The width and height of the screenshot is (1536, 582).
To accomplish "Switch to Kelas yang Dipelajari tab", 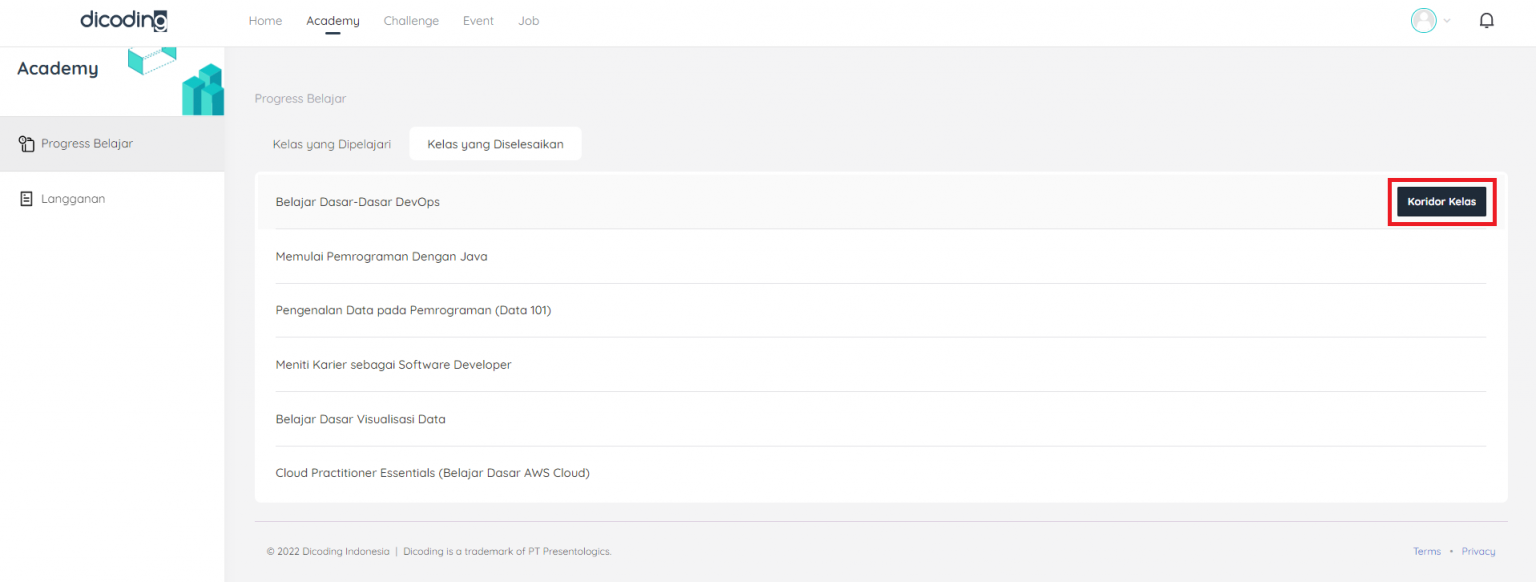I will click(331, 144).
